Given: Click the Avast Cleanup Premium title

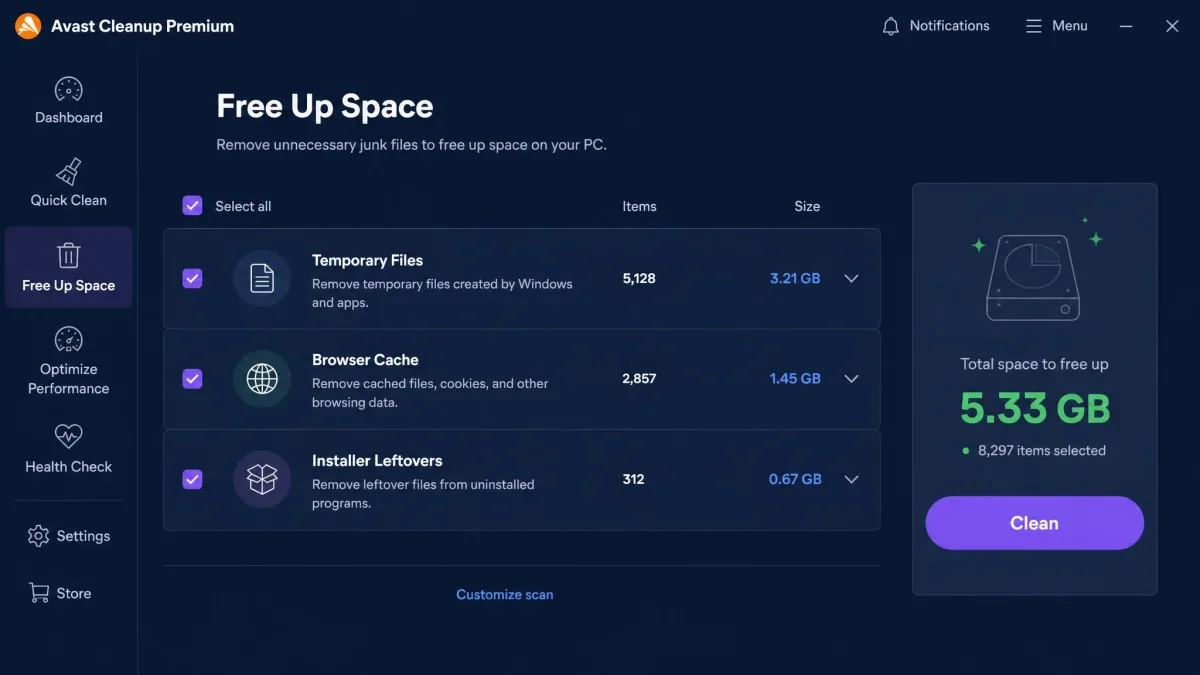Looking at the screenshot, I should (142, 26).
